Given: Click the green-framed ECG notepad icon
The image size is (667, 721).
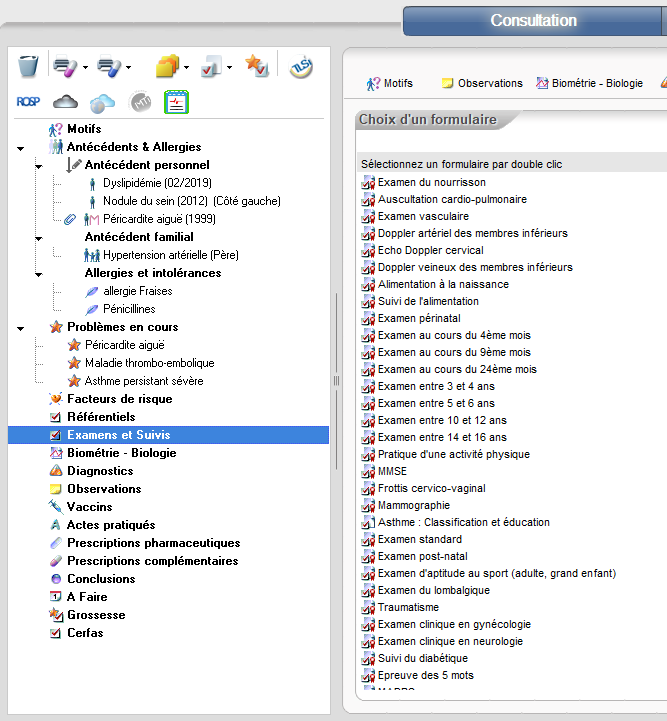Looking at the screenshot, I should coord(177,101).
